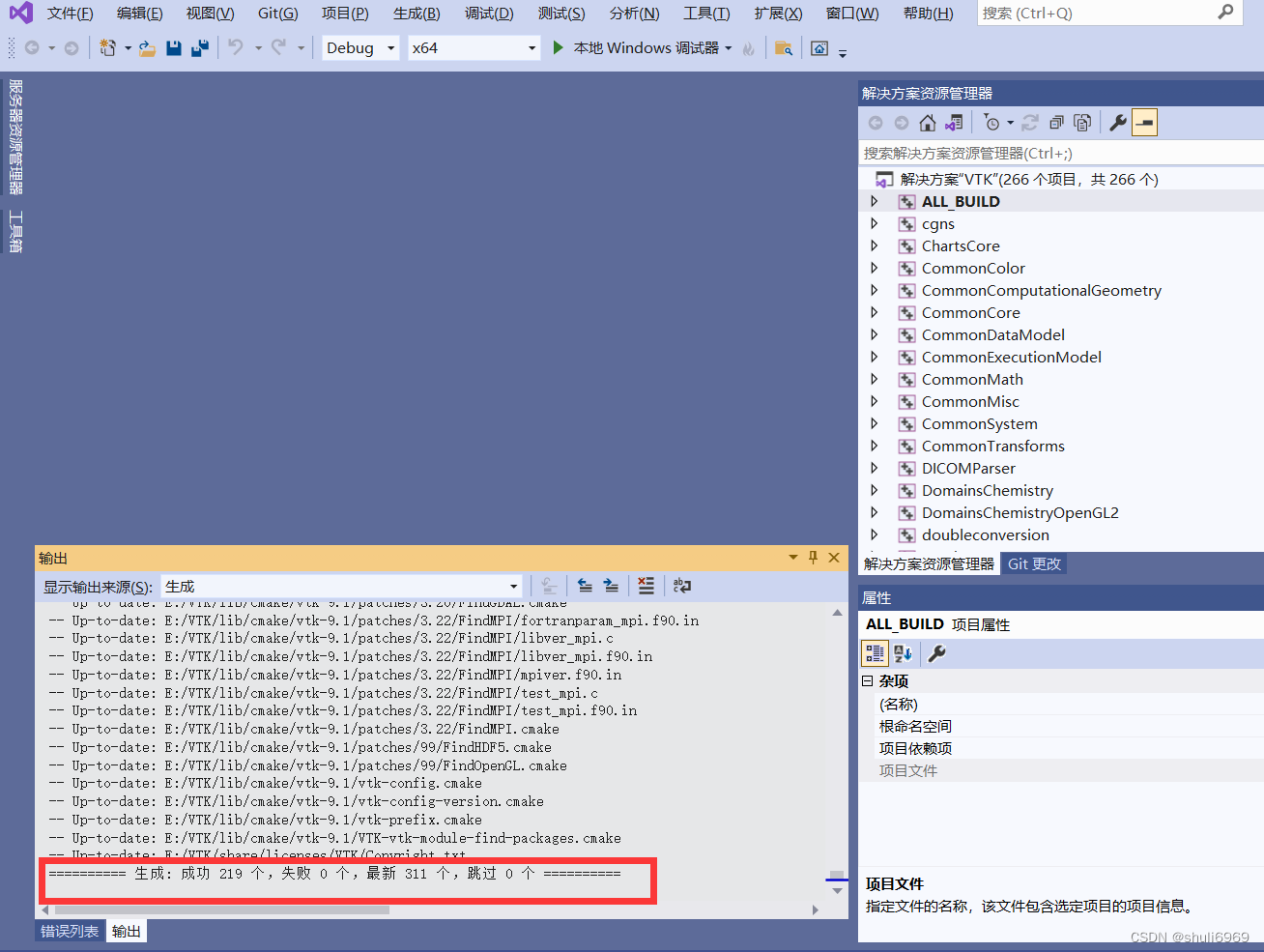Viewport: 1264px width, 952px height.
Task: Collapse the 杂项 property category
Action: [x=867, y=681]
